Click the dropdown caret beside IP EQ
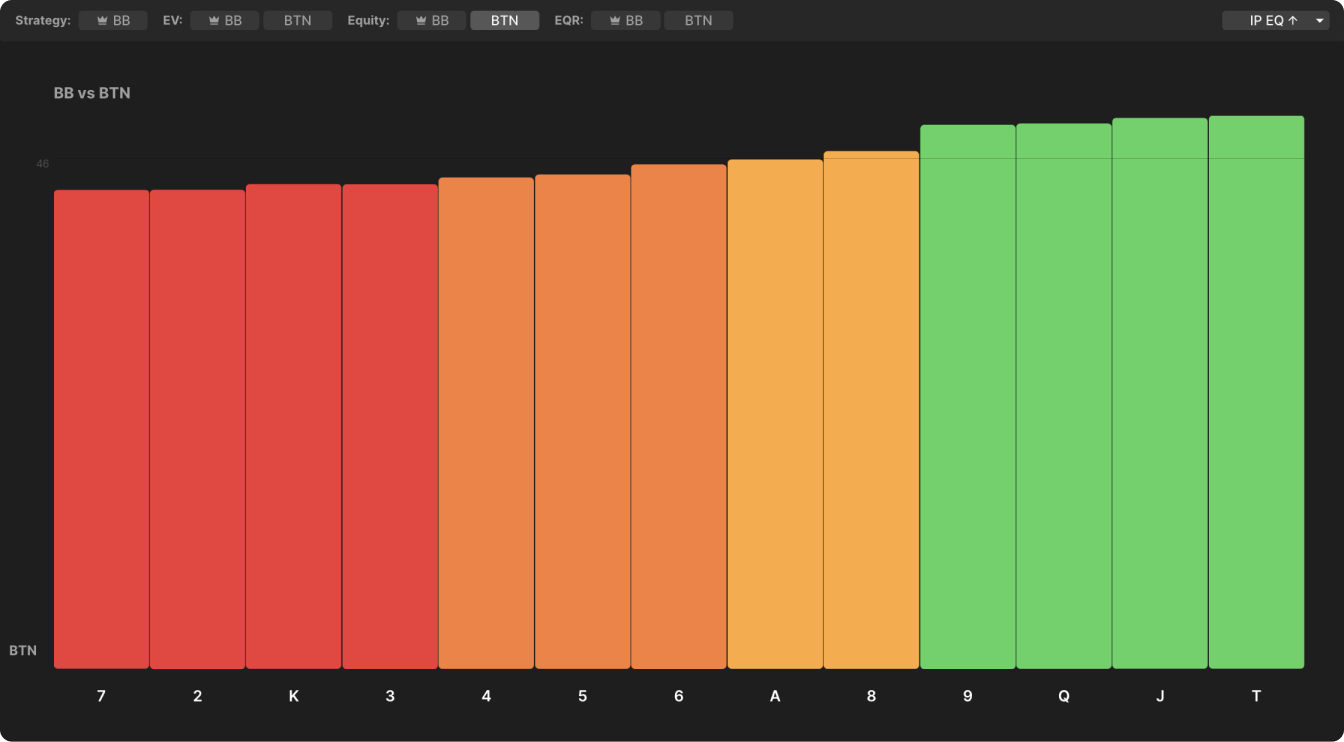 tap(1319, 21)
